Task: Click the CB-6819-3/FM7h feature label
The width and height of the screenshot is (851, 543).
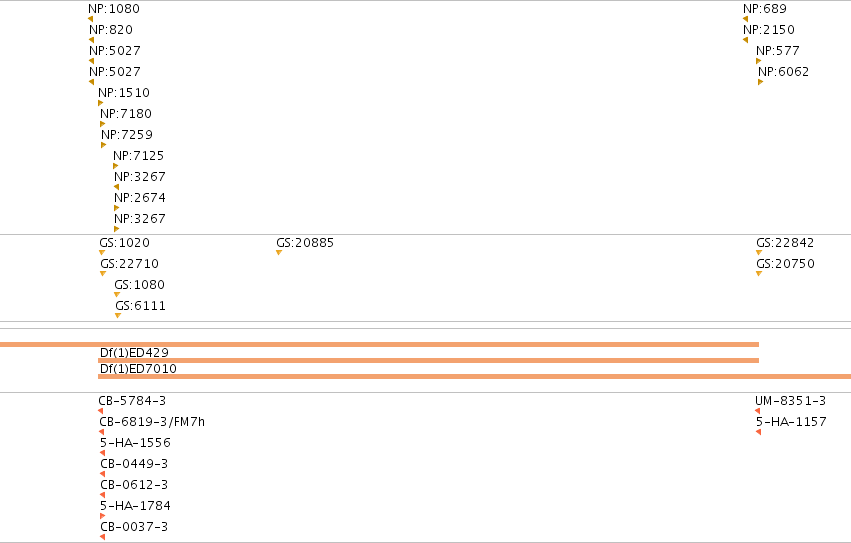Action: click(152, 422)
